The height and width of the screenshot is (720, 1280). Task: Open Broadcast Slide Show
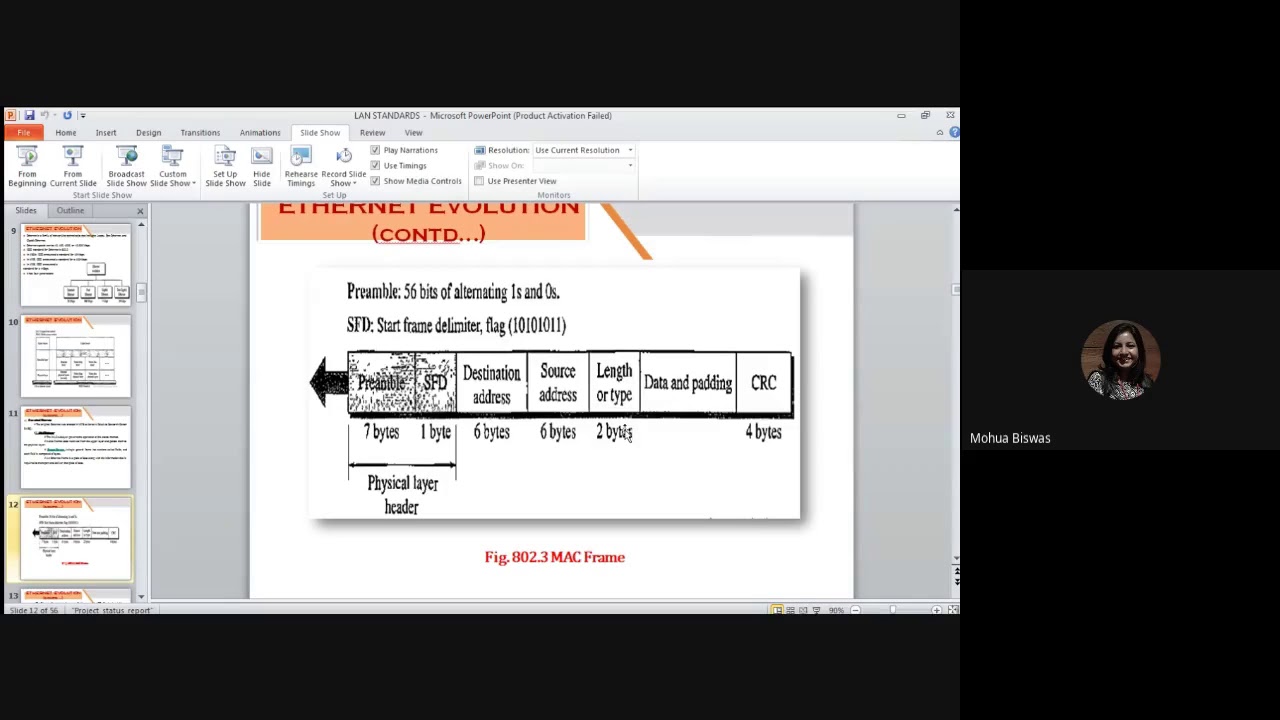(126, 166)
